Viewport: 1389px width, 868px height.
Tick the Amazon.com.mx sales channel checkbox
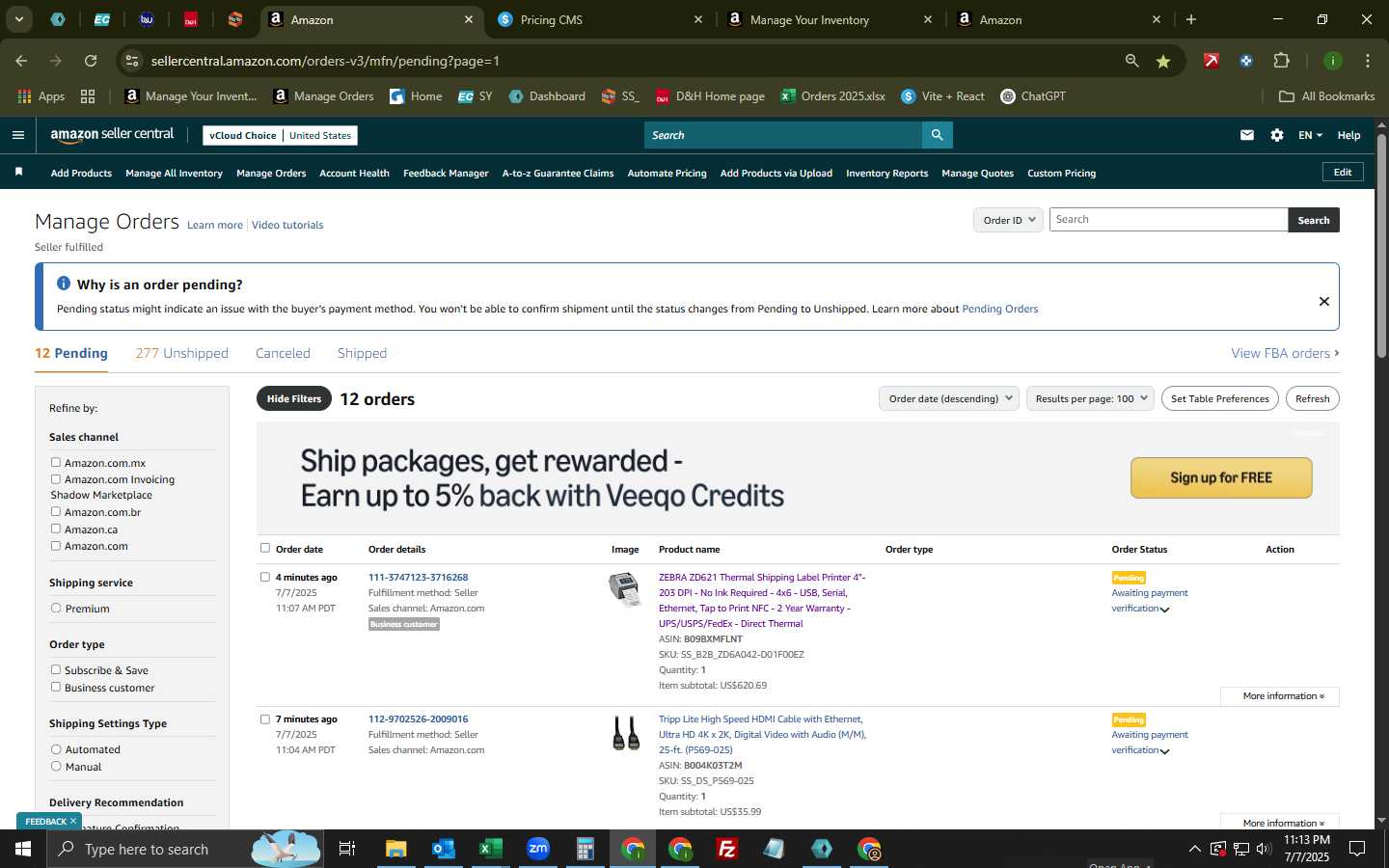[56, 462]
